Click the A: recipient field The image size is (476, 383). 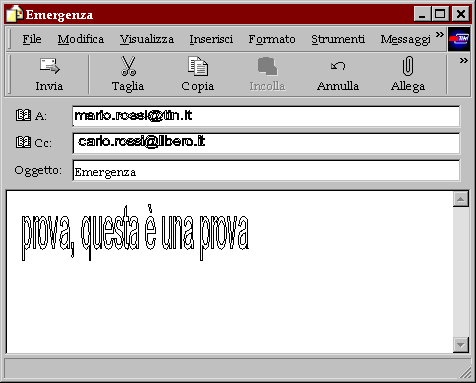(266, 116)
